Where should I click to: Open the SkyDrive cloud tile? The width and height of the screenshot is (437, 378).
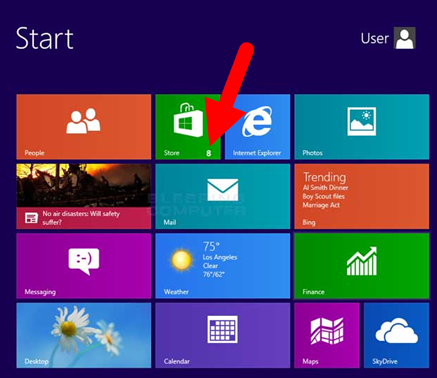396,335
